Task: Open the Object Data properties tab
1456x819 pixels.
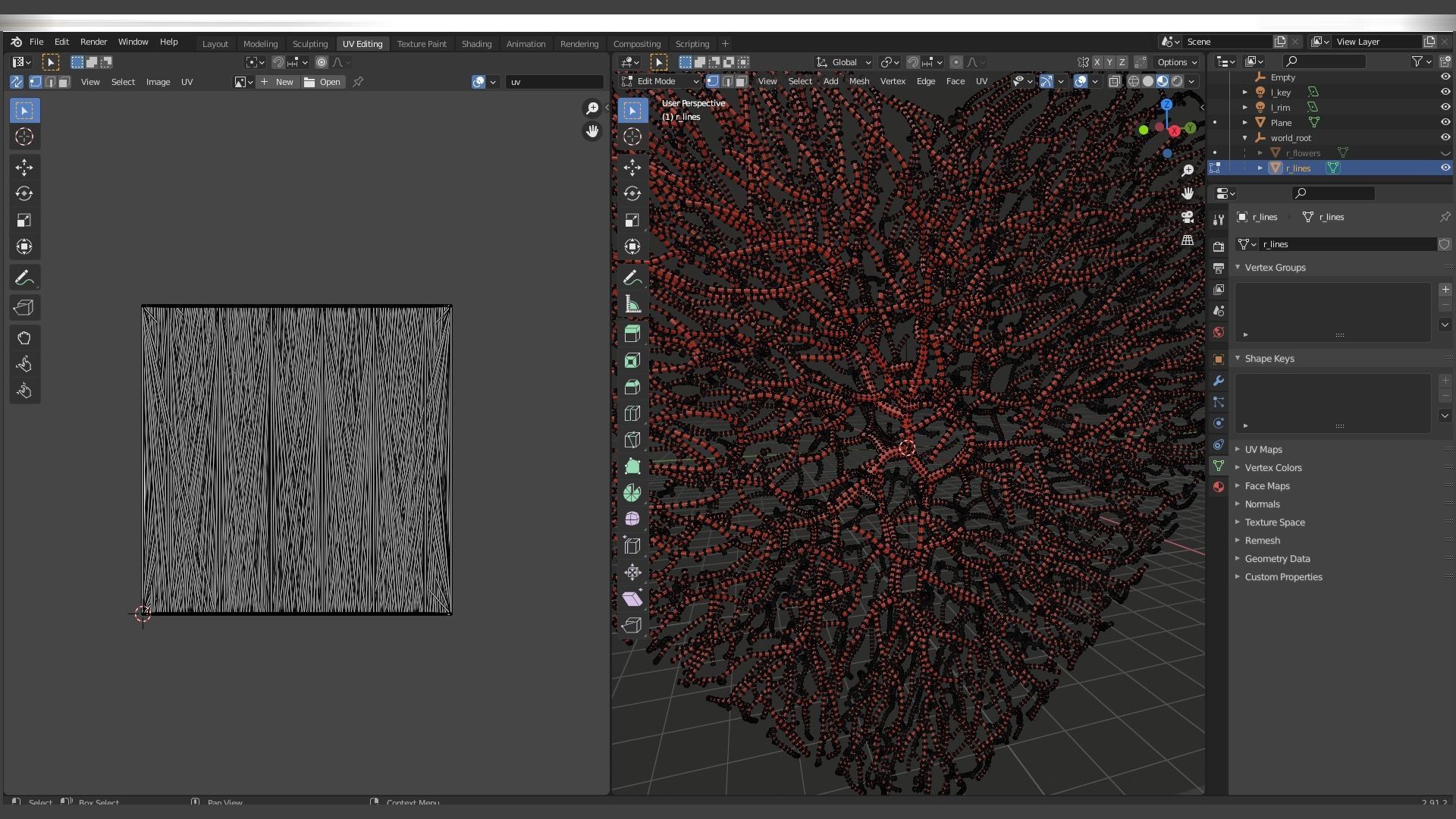Action: click(1219, 466)
